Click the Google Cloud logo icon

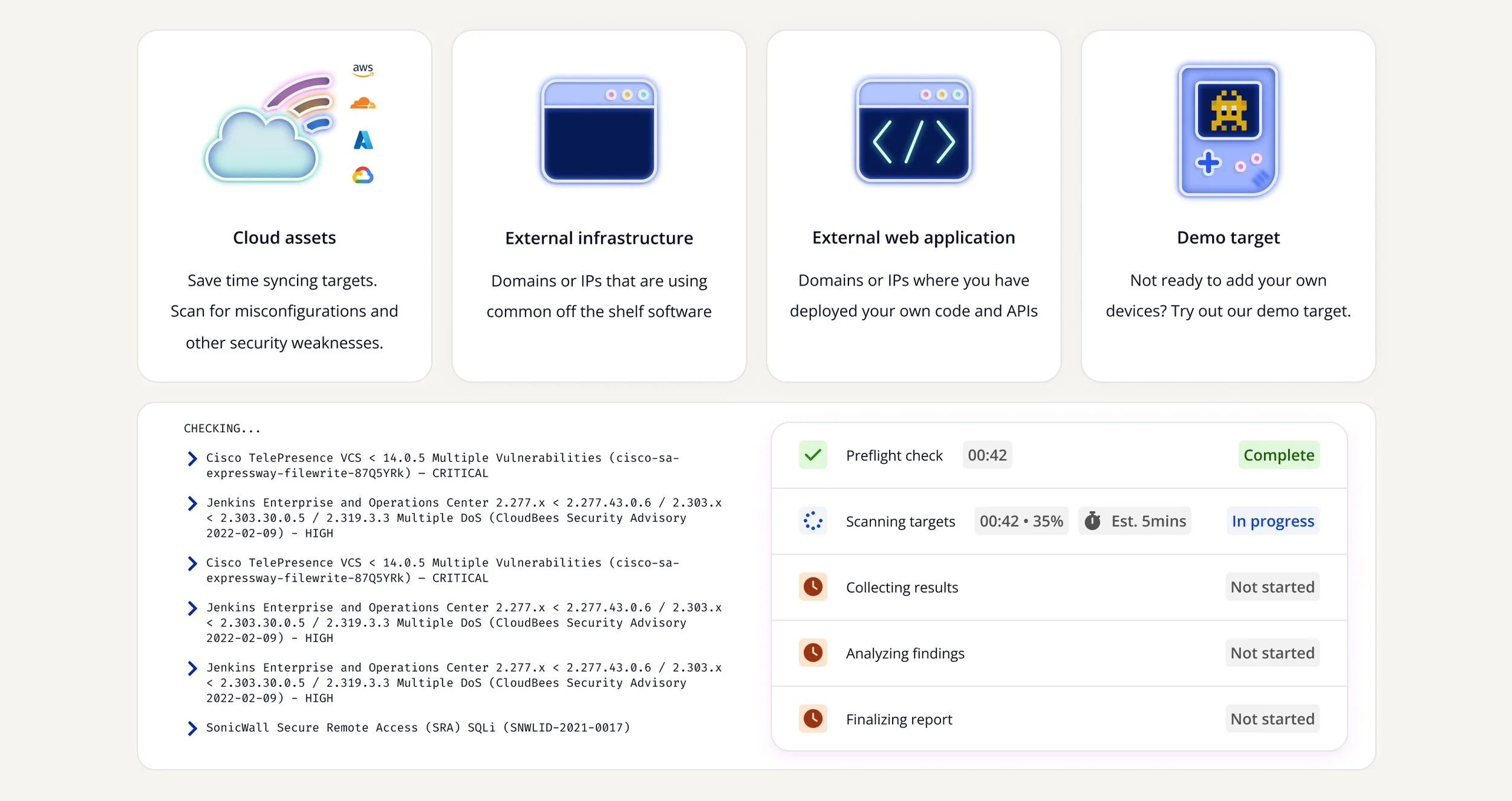pyautogui.click(x=362, y=175)
